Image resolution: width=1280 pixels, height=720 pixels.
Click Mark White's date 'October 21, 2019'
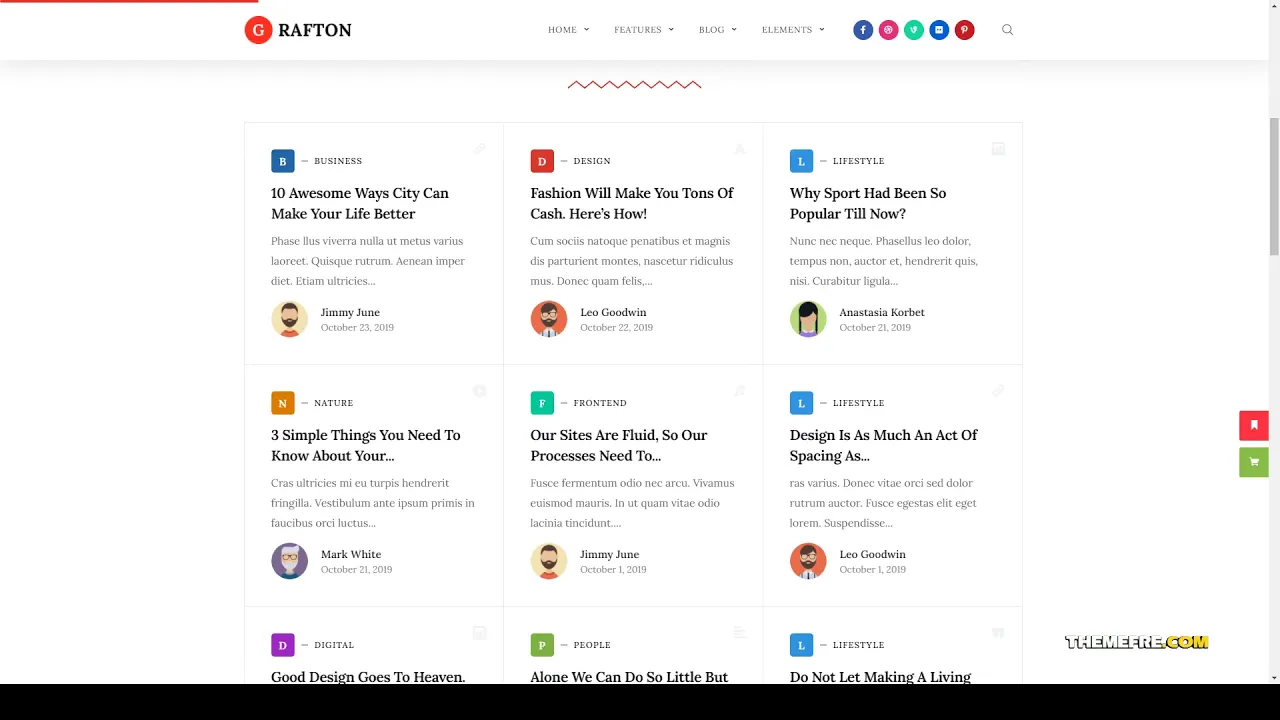356,569
